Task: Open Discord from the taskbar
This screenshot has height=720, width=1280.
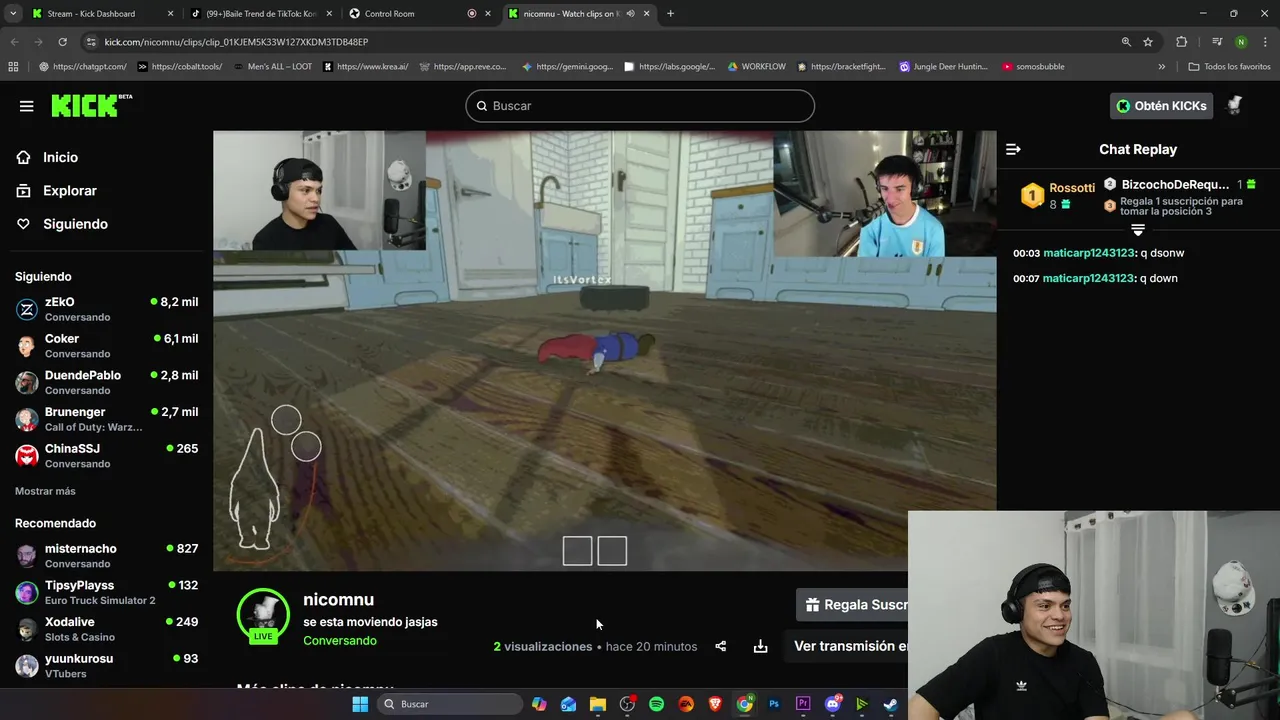Action: coord(833,704)
